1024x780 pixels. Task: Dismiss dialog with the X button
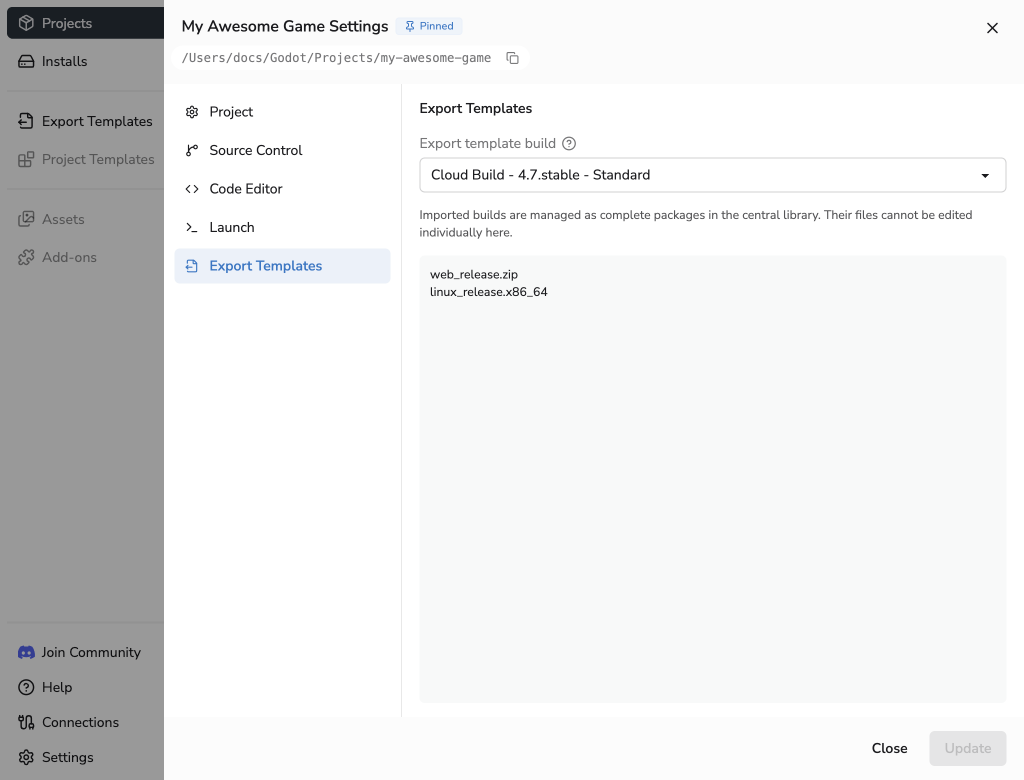coord(992,28)
